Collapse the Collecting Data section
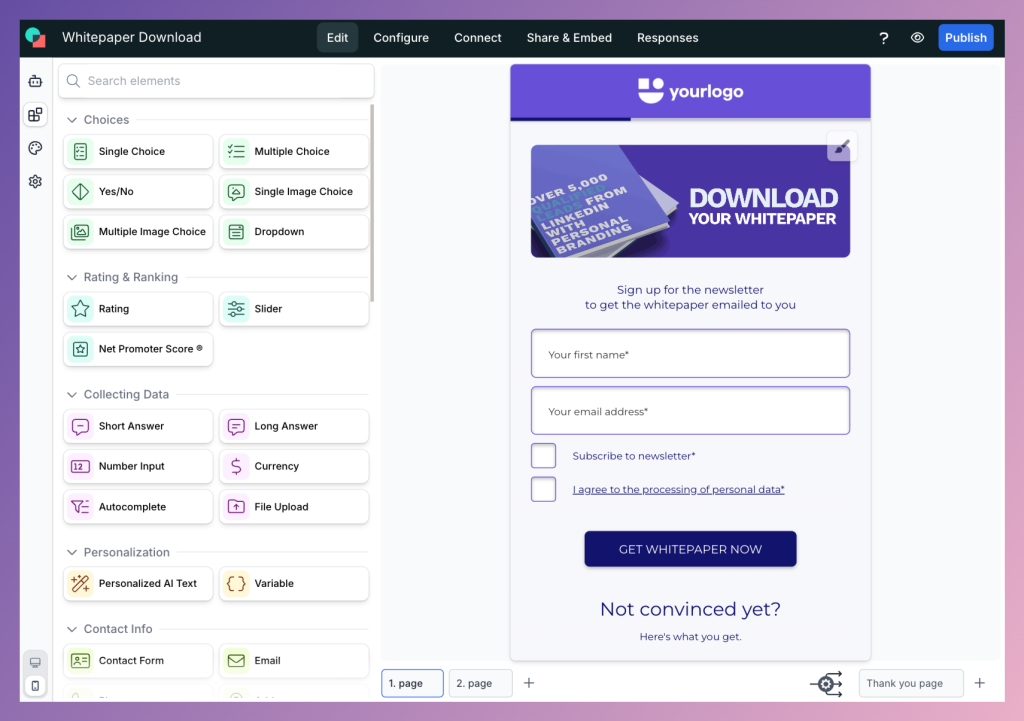 [x=71, y=394]
